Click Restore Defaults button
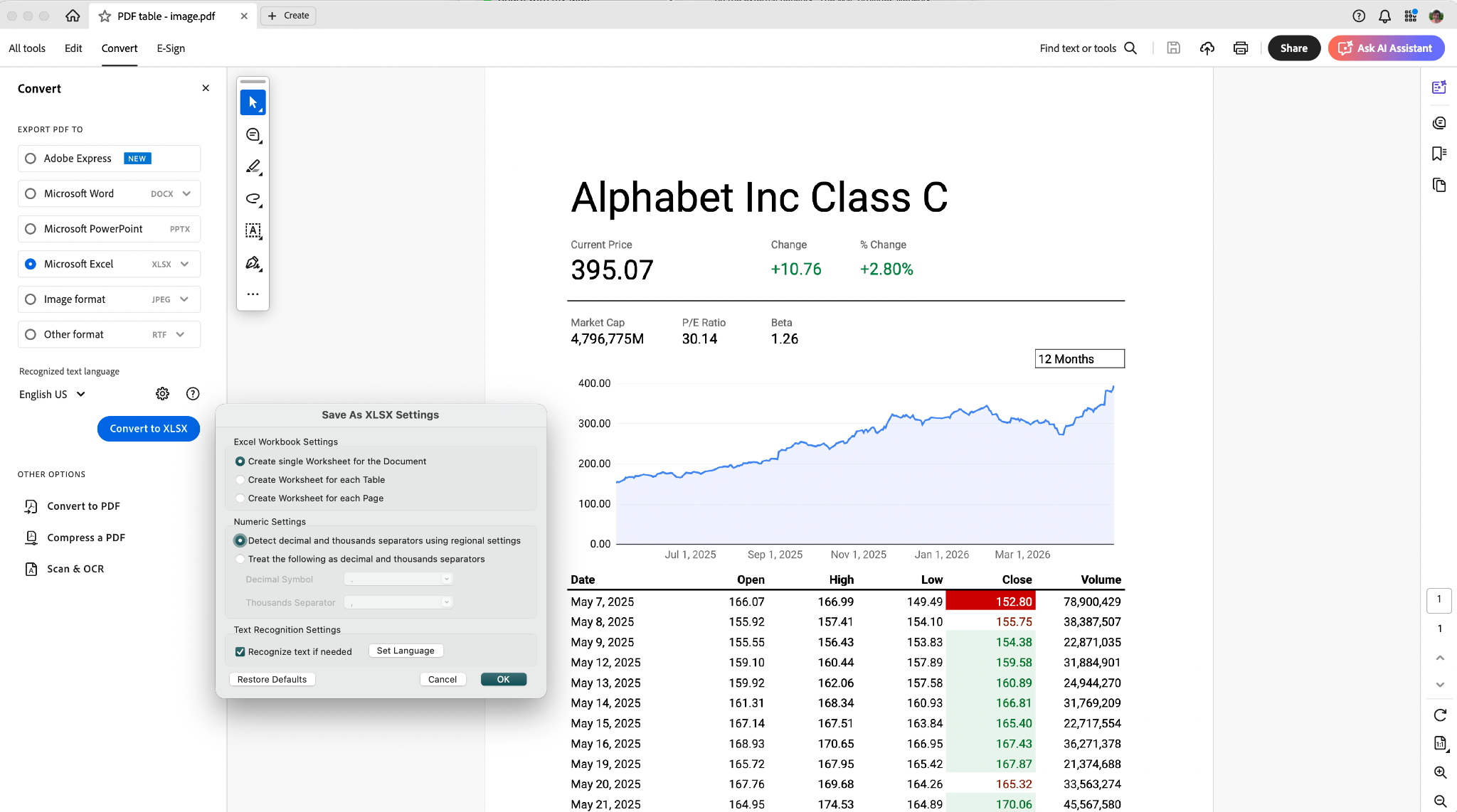1457x812 pixels. point(272,680)
